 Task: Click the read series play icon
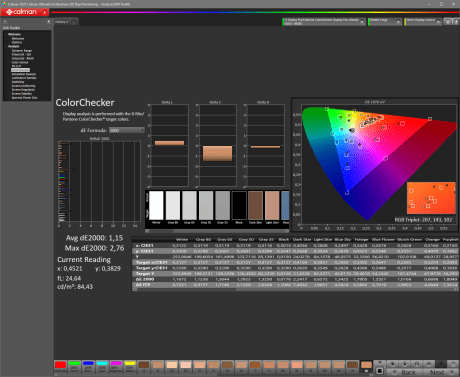[x=405, y=364]
